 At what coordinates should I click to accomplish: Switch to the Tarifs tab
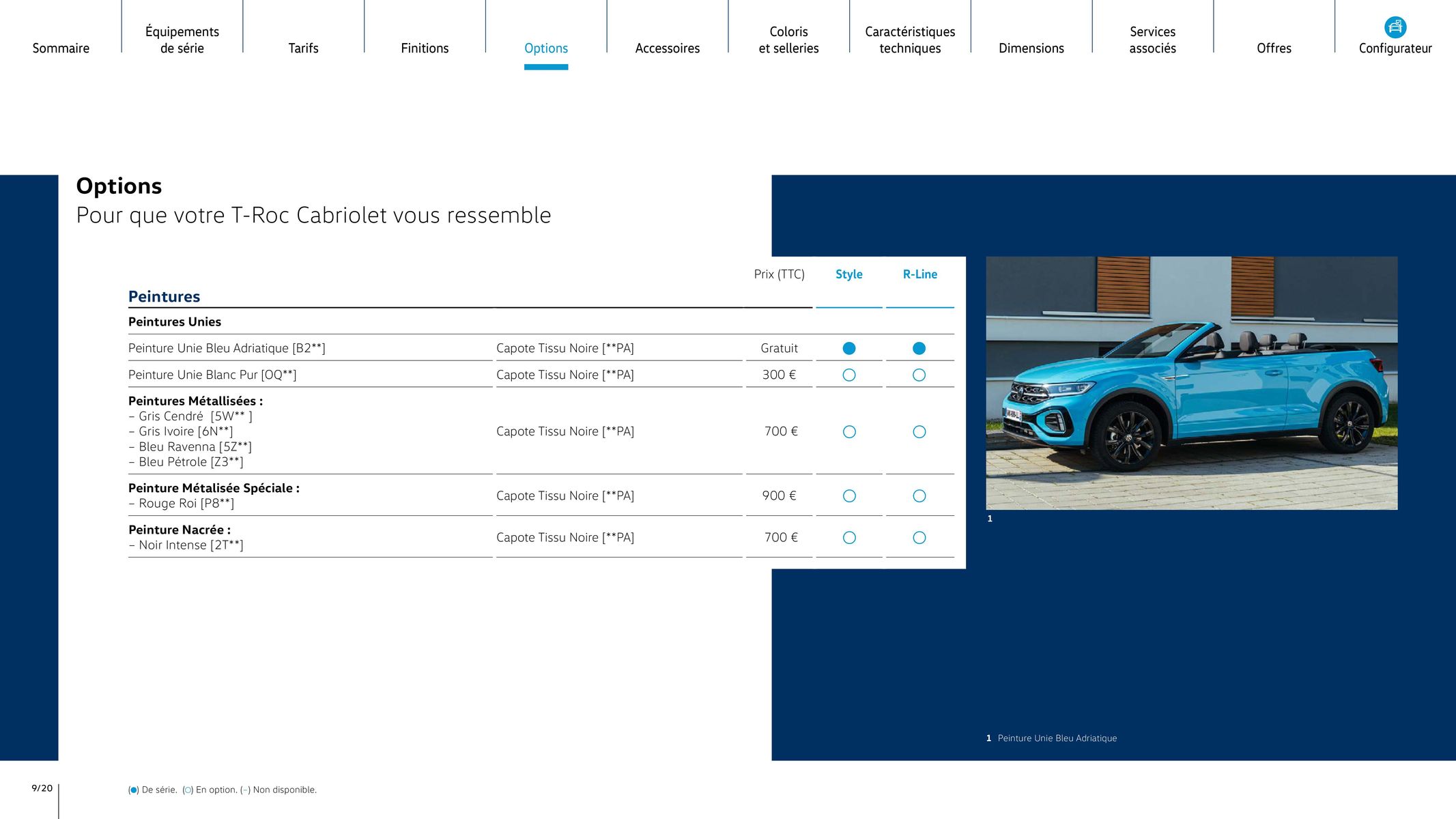(x=303, y=48)
